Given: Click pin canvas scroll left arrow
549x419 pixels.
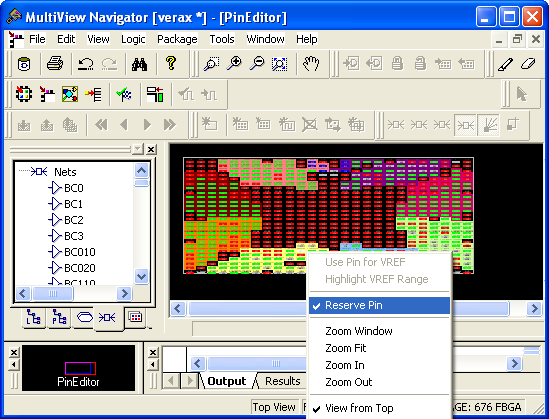Looking at the screenshot, I should [x=178, y=309].
